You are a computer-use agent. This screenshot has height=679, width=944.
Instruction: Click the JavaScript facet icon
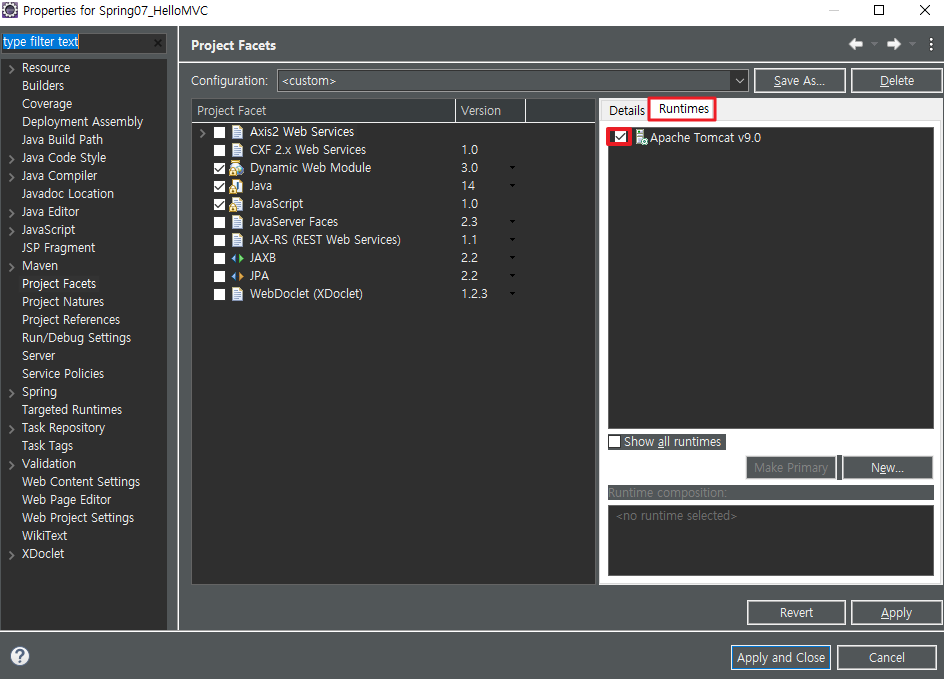pyautogui.click(x=237, y=204)
